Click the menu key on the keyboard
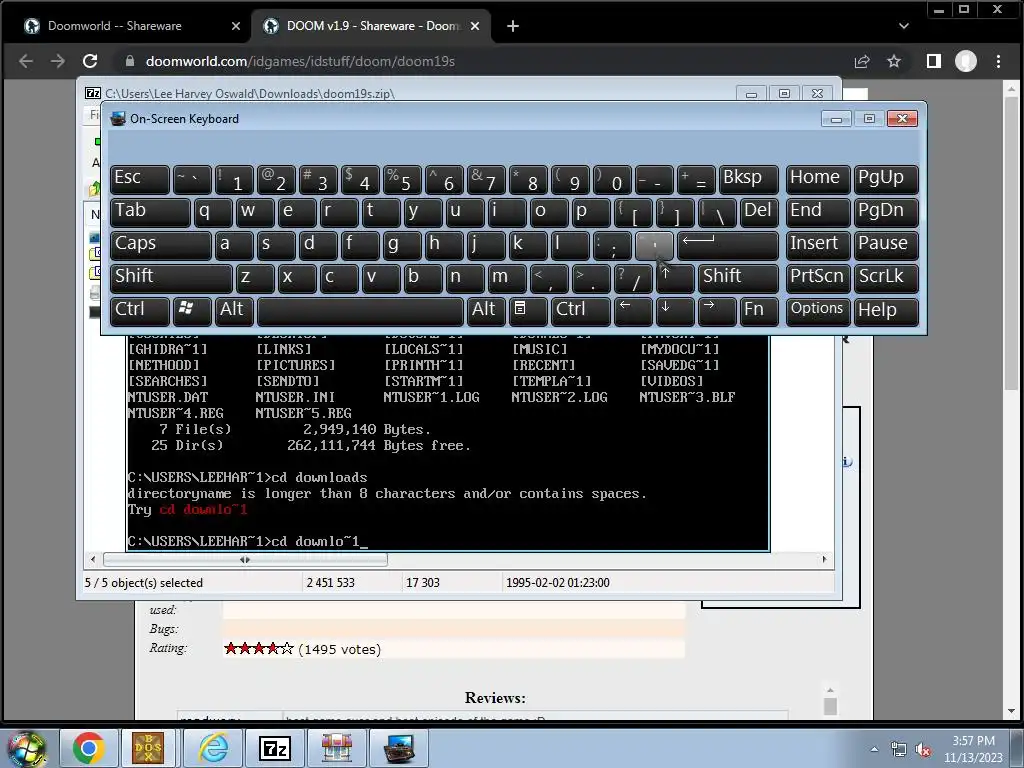Viewport: 1024px width, 768px height. point(528,310)
